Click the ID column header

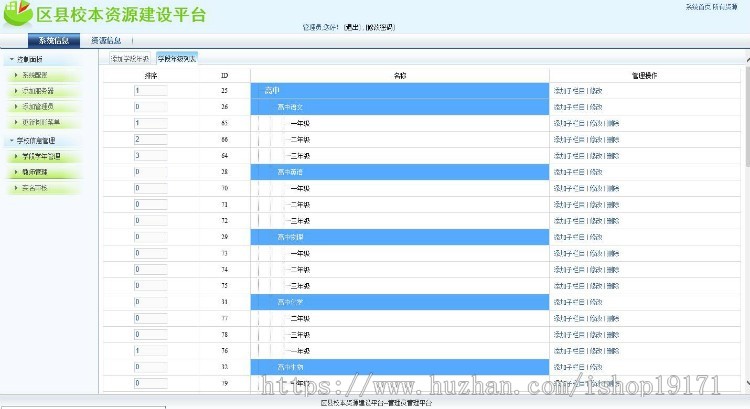(x=224, y=76)
